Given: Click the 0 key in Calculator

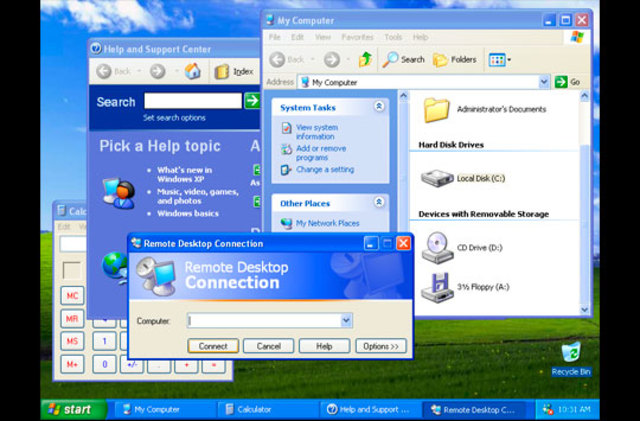Looking at the screenshot, I should (x=104, y=364).
